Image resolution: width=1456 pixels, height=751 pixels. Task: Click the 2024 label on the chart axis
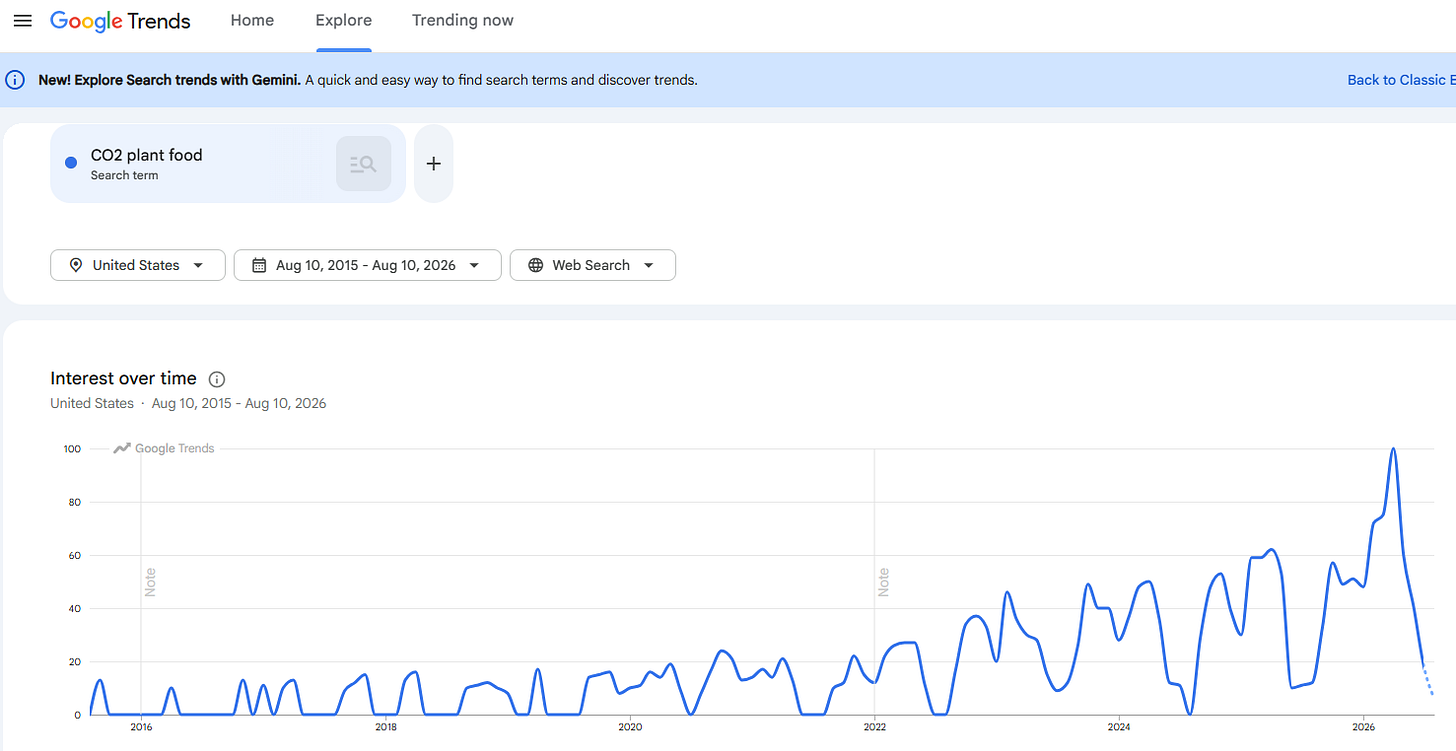[1119, 727]
